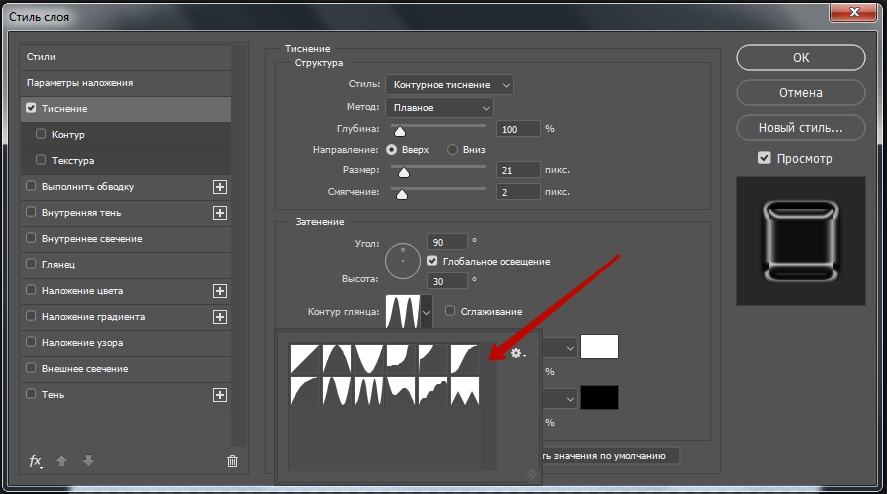Open the Стиль dropdown showing Контурное тиснение
Screen dimensions: 887x494
point(449,85)
